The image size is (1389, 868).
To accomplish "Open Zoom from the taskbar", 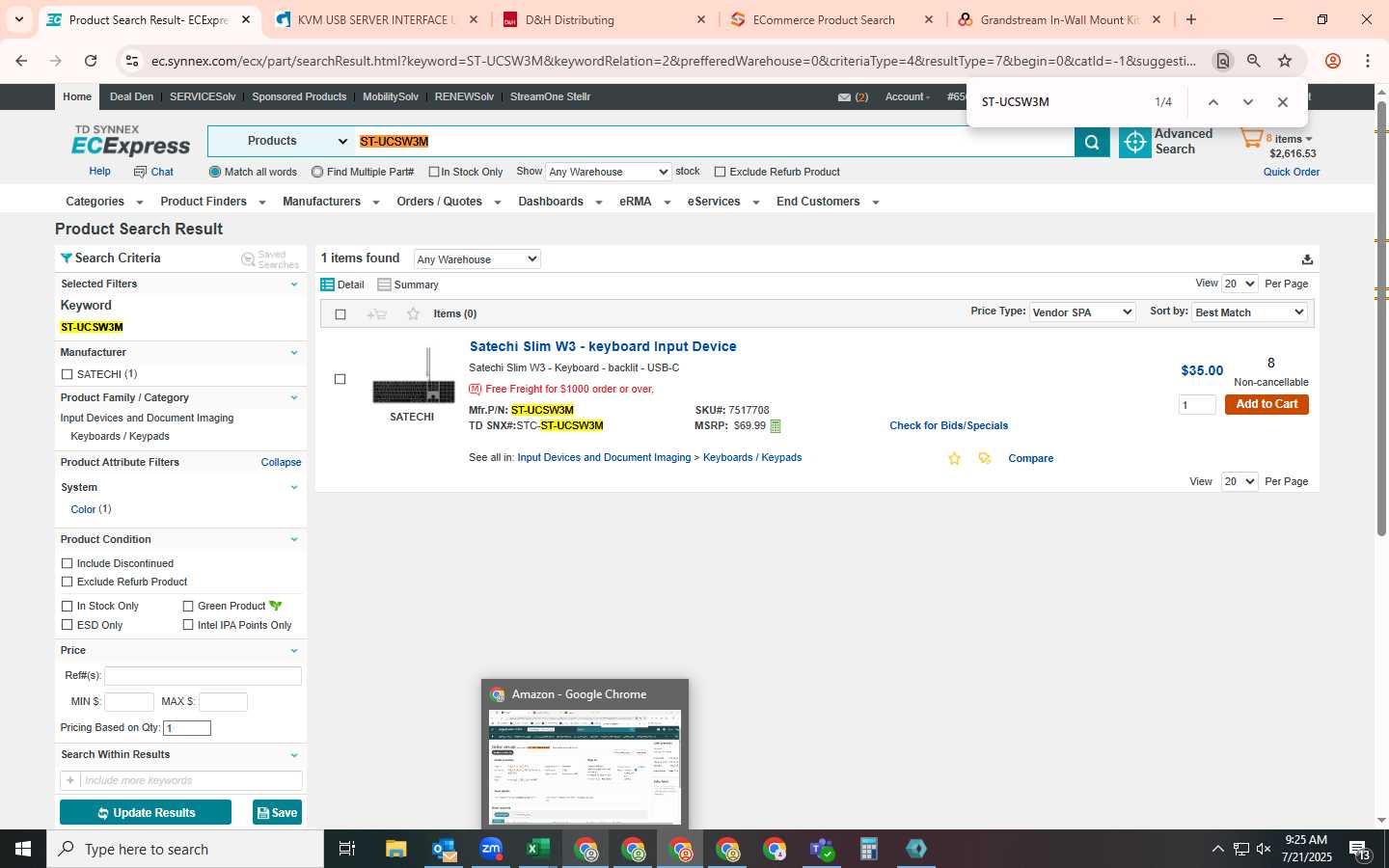I will (x=491, y=849).
